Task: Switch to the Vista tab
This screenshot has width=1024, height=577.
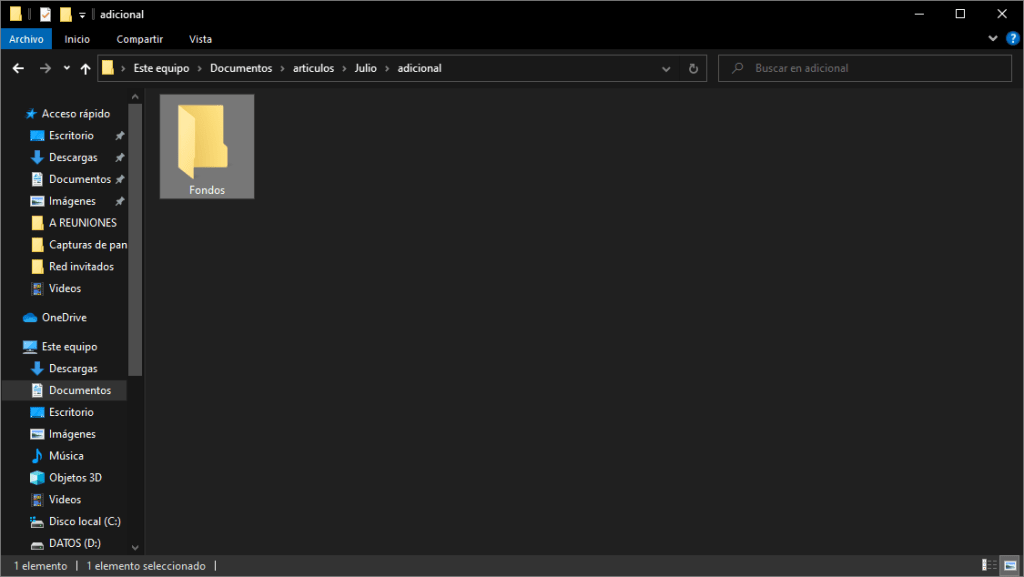Action: coord(200,39)
